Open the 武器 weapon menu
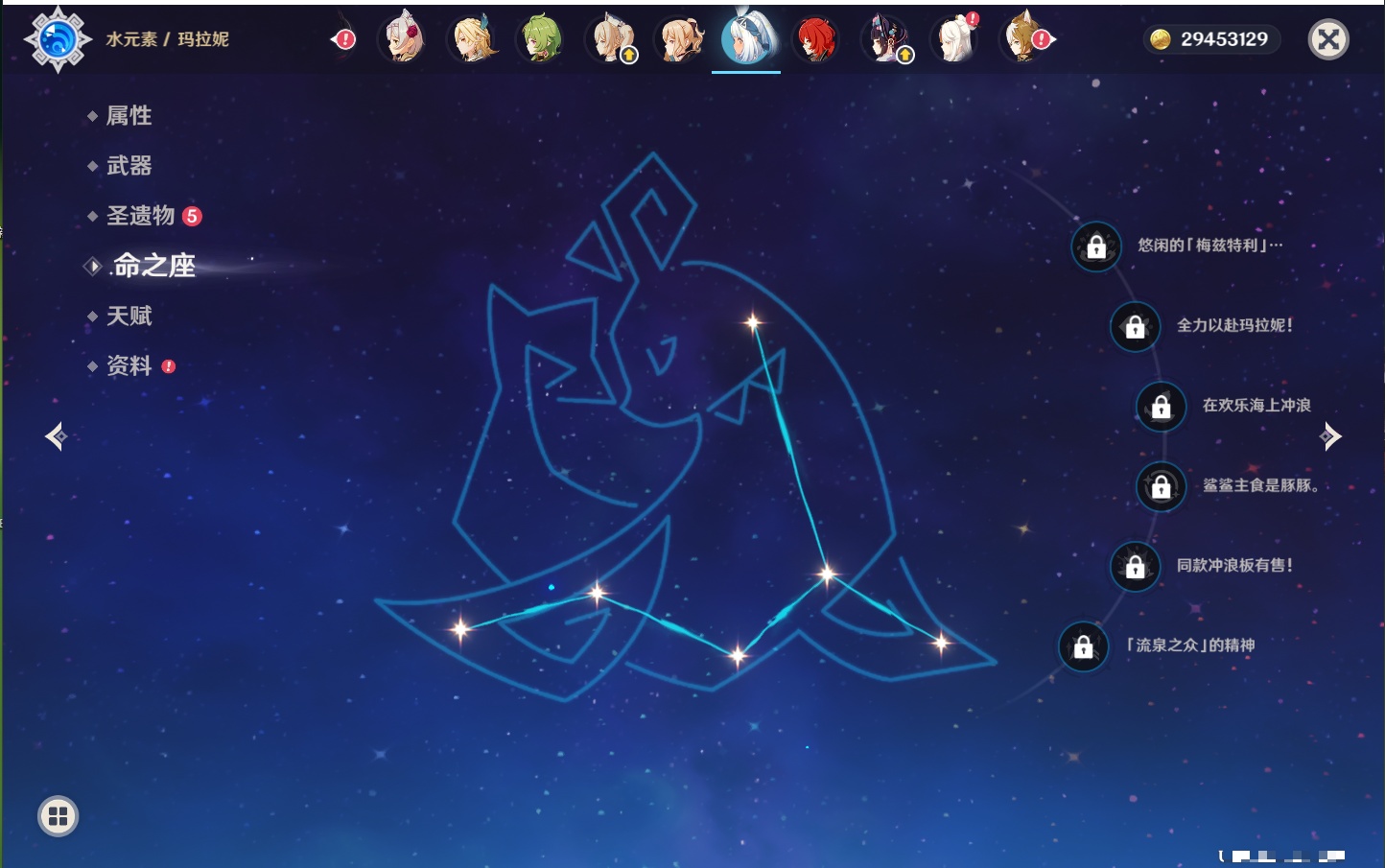Viewport: 1385px width, 868px height. (129, 166)
